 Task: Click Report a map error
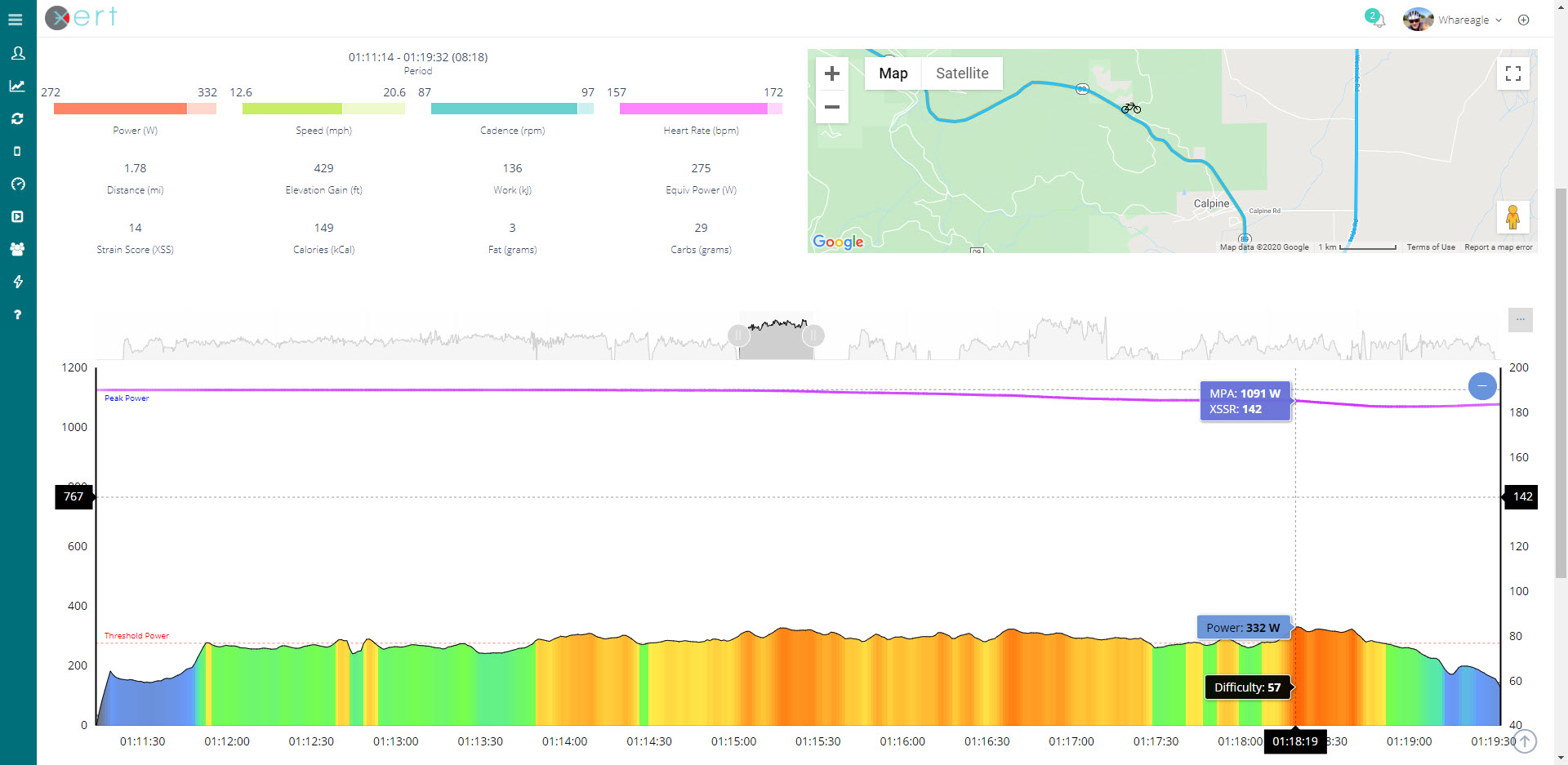(x=1499, y=247)
